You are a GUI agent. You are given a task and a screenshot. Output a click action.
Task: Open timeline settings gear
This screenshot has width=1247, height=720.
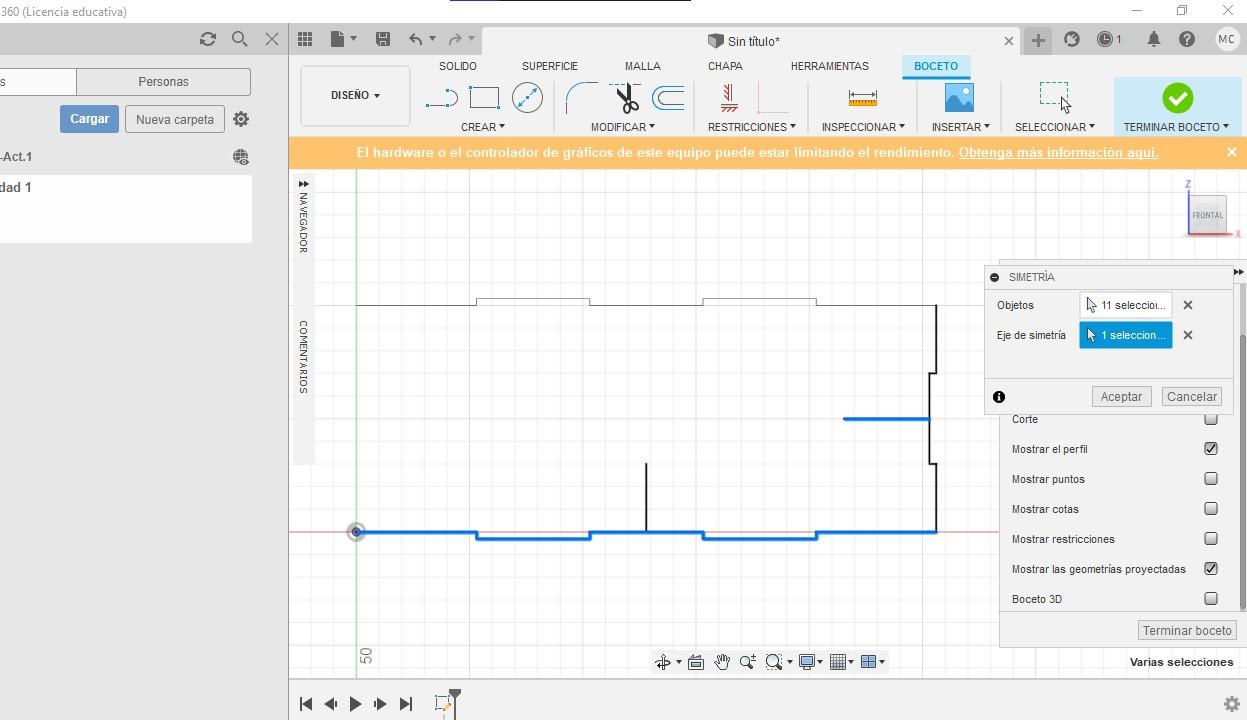coord(1232,704)
